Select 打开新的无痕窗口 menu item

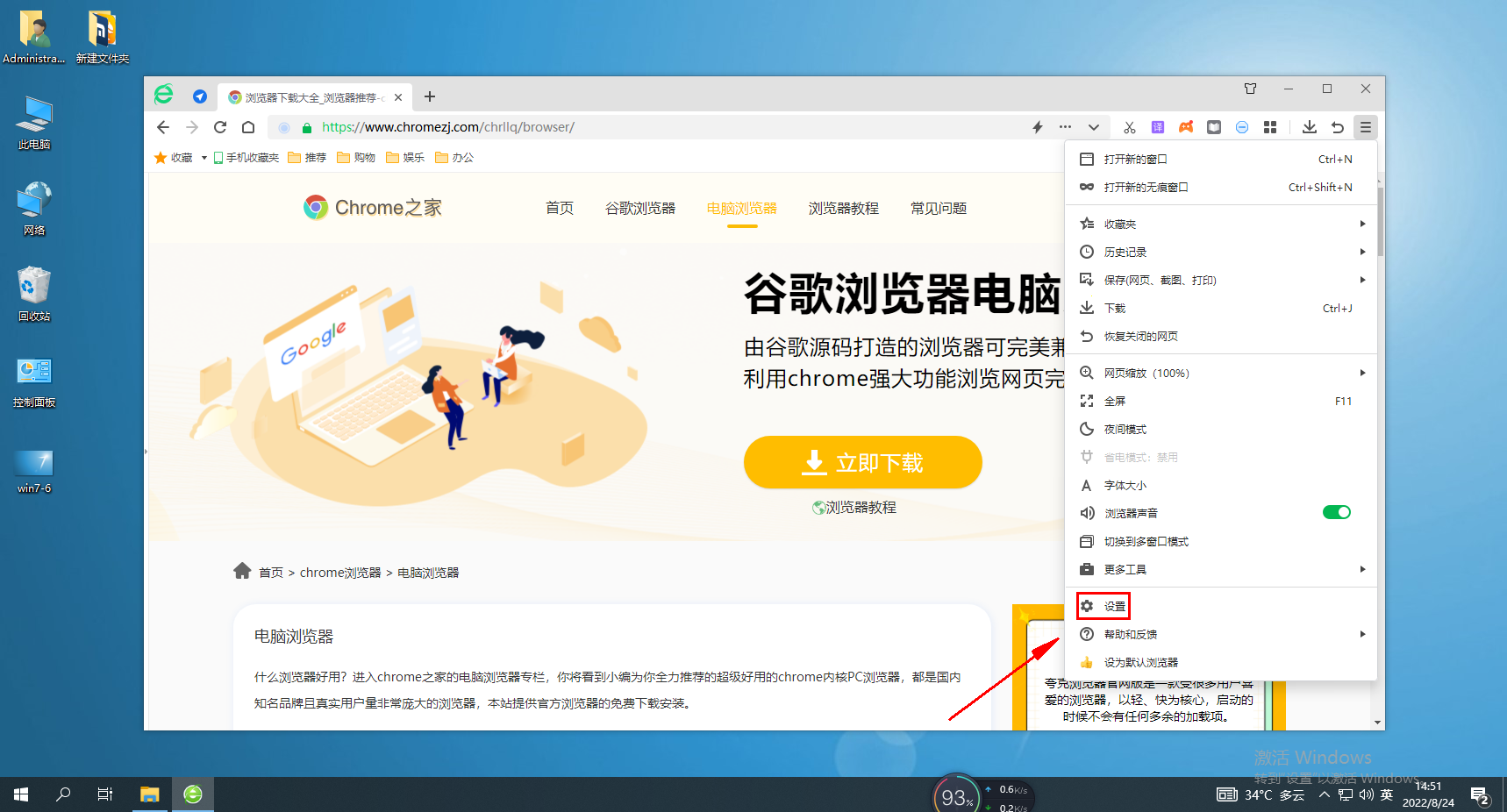click(x=1221, y=188)
